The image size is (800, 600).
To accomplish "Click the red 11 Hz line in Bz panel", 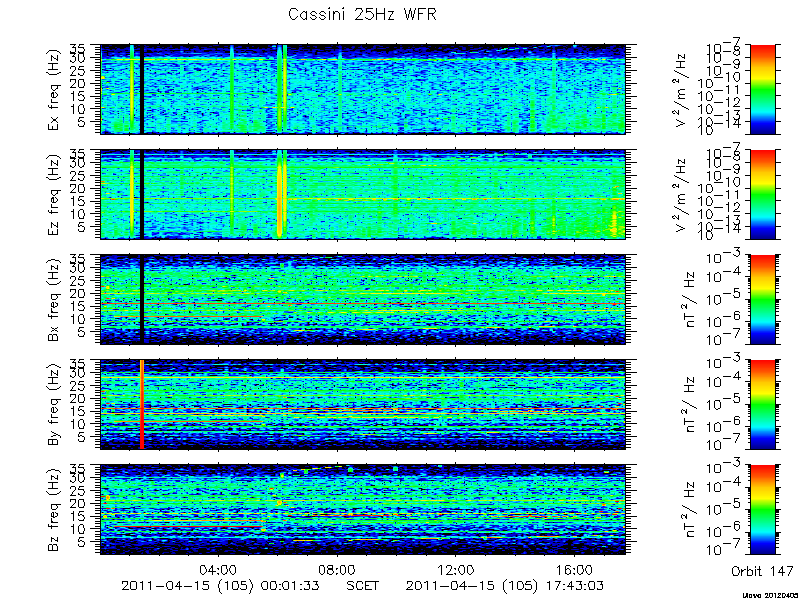I will coord(189,526).
